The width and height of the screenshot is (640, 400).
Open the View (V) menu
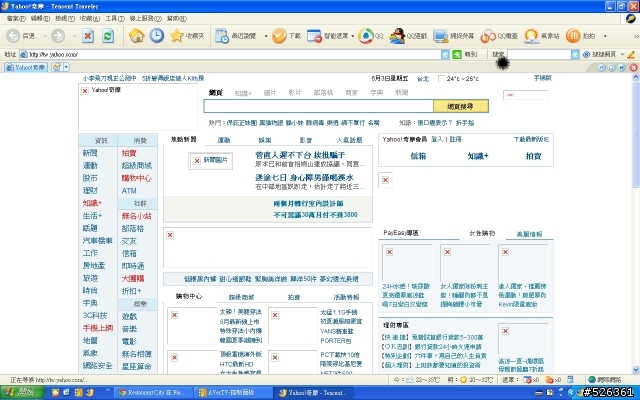pyautogui.click(x=65, y=18)
